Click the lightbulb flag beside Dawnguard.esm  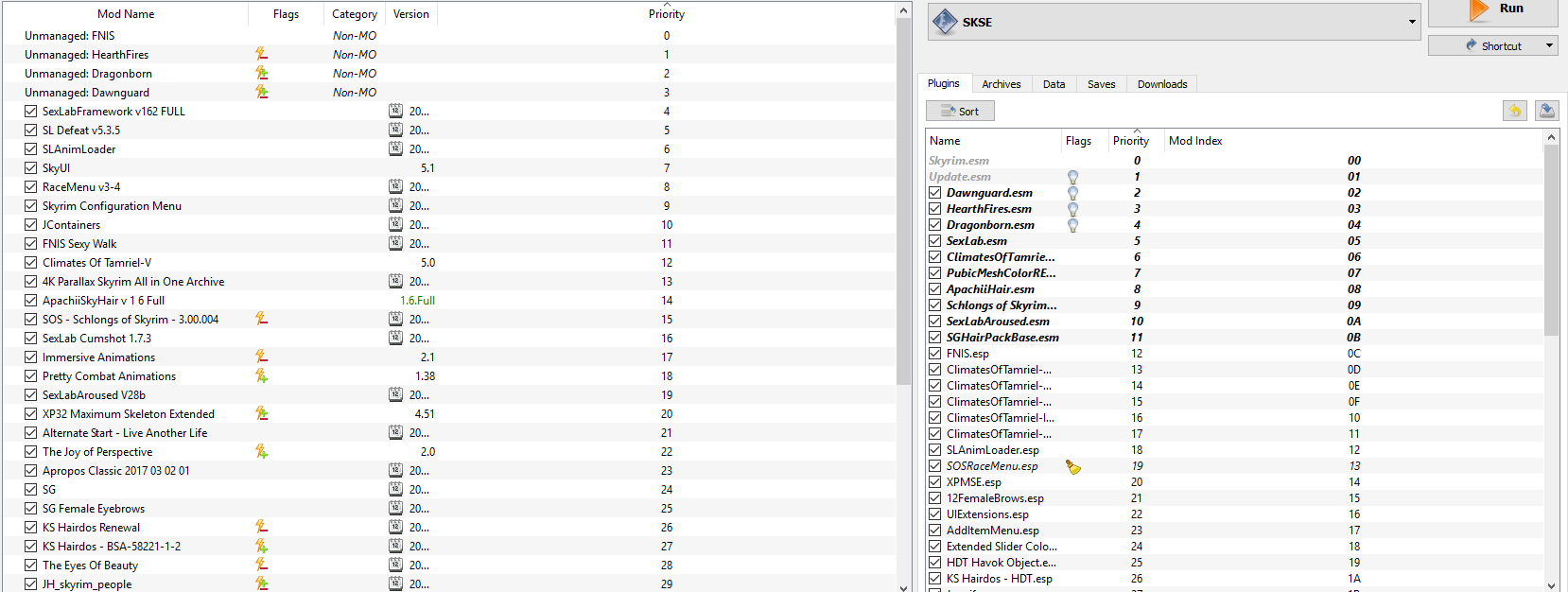1072,193
